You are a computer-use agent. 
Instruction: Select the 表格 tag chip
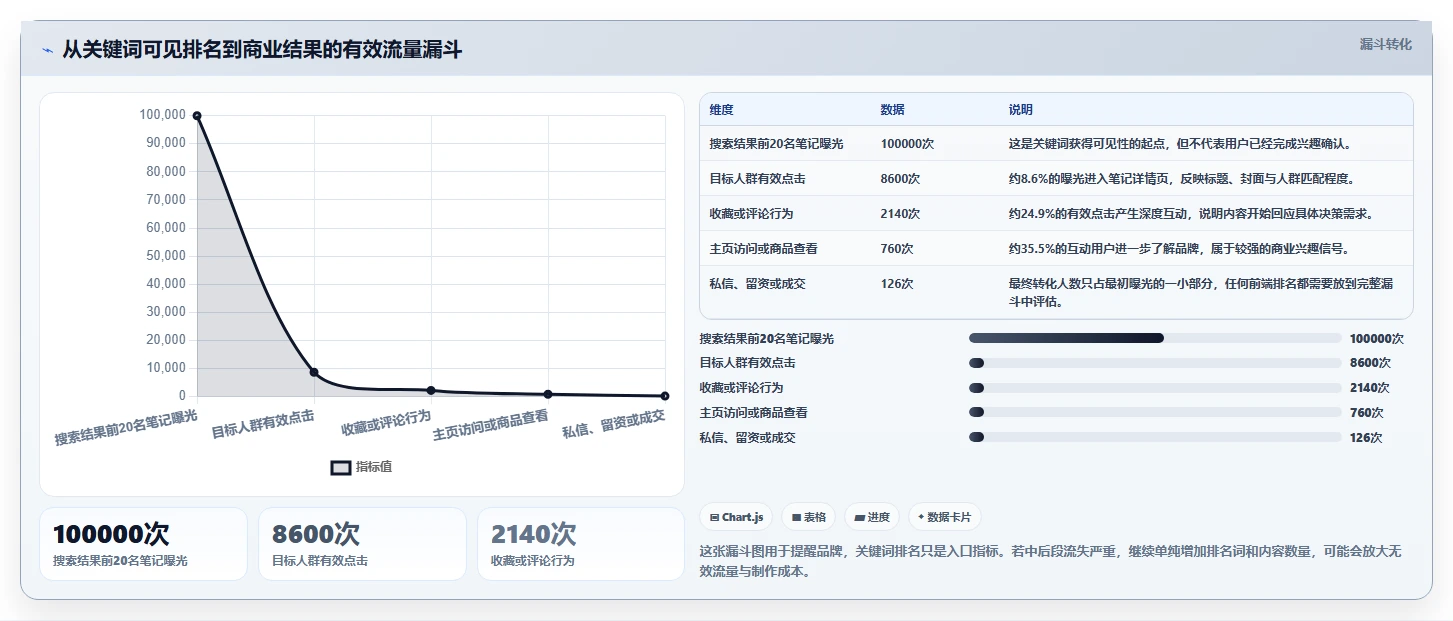809,517
